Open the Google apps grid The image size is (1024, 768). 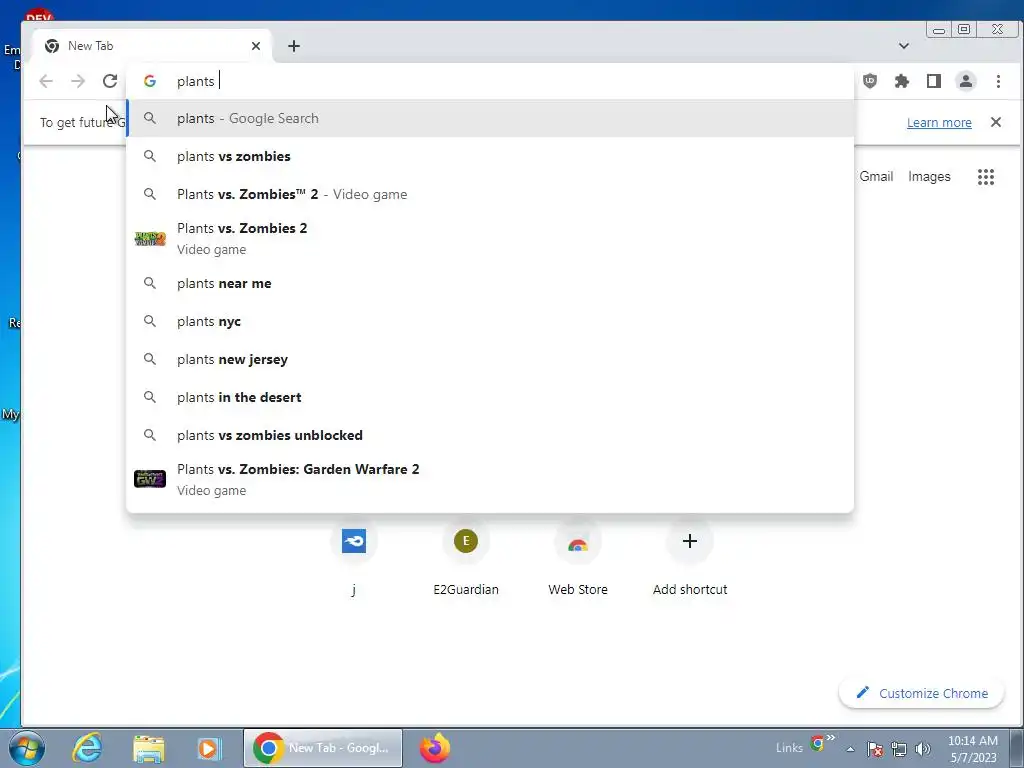point(985,176)
